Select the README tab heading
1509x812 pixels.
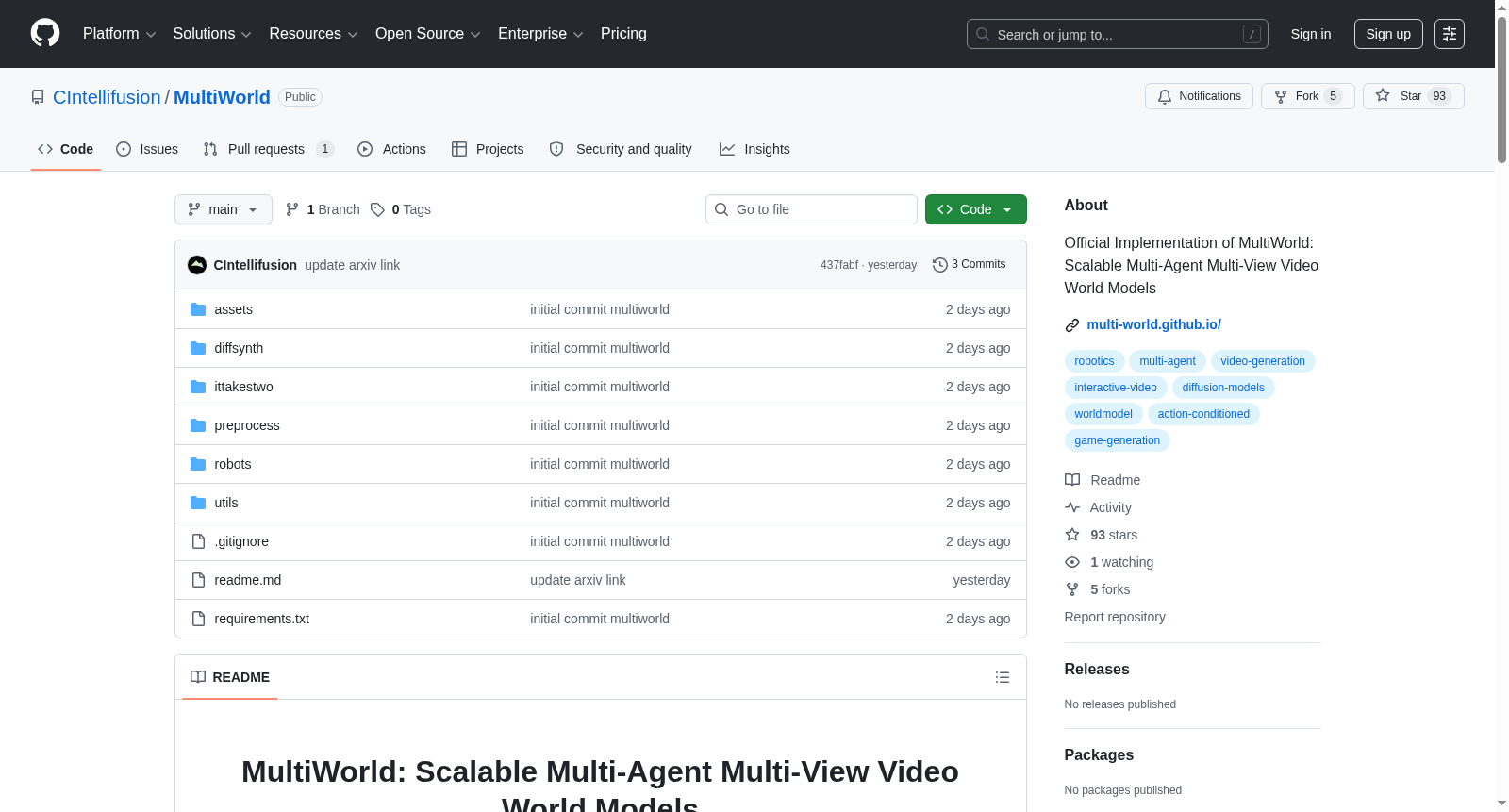click(x=230, y=677)
